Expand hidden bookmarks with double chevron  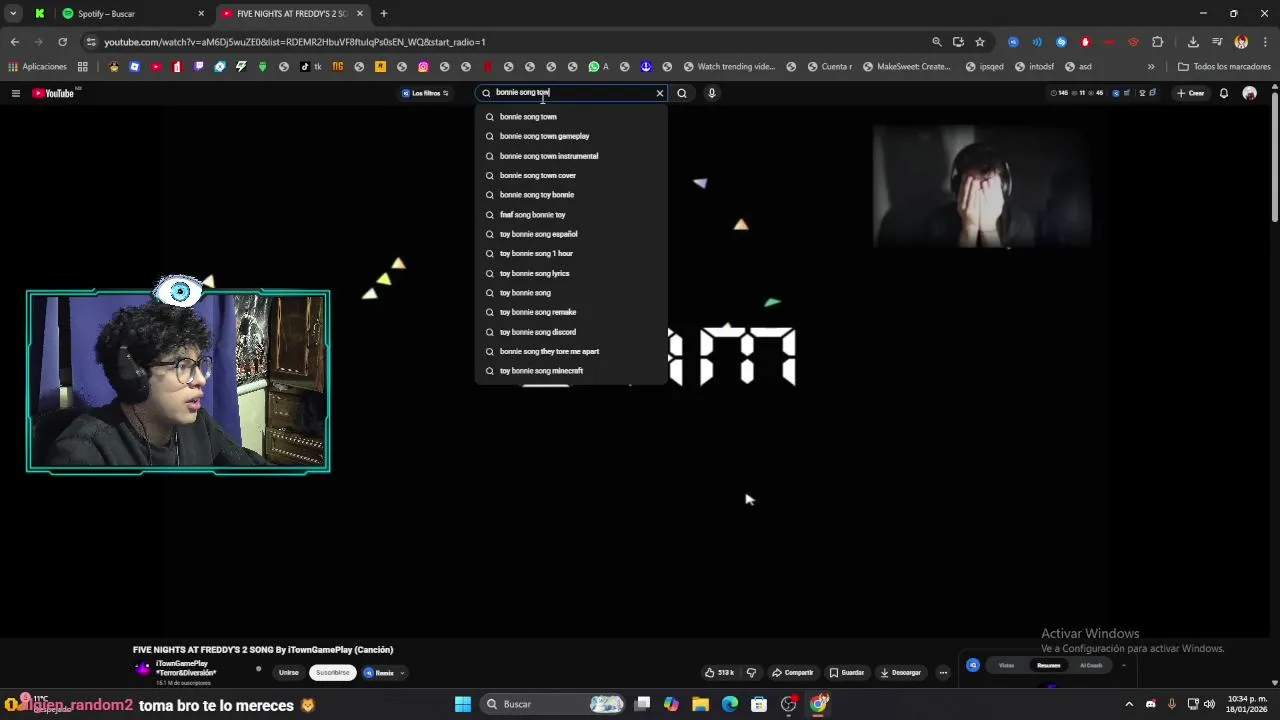coord(1151,67)
